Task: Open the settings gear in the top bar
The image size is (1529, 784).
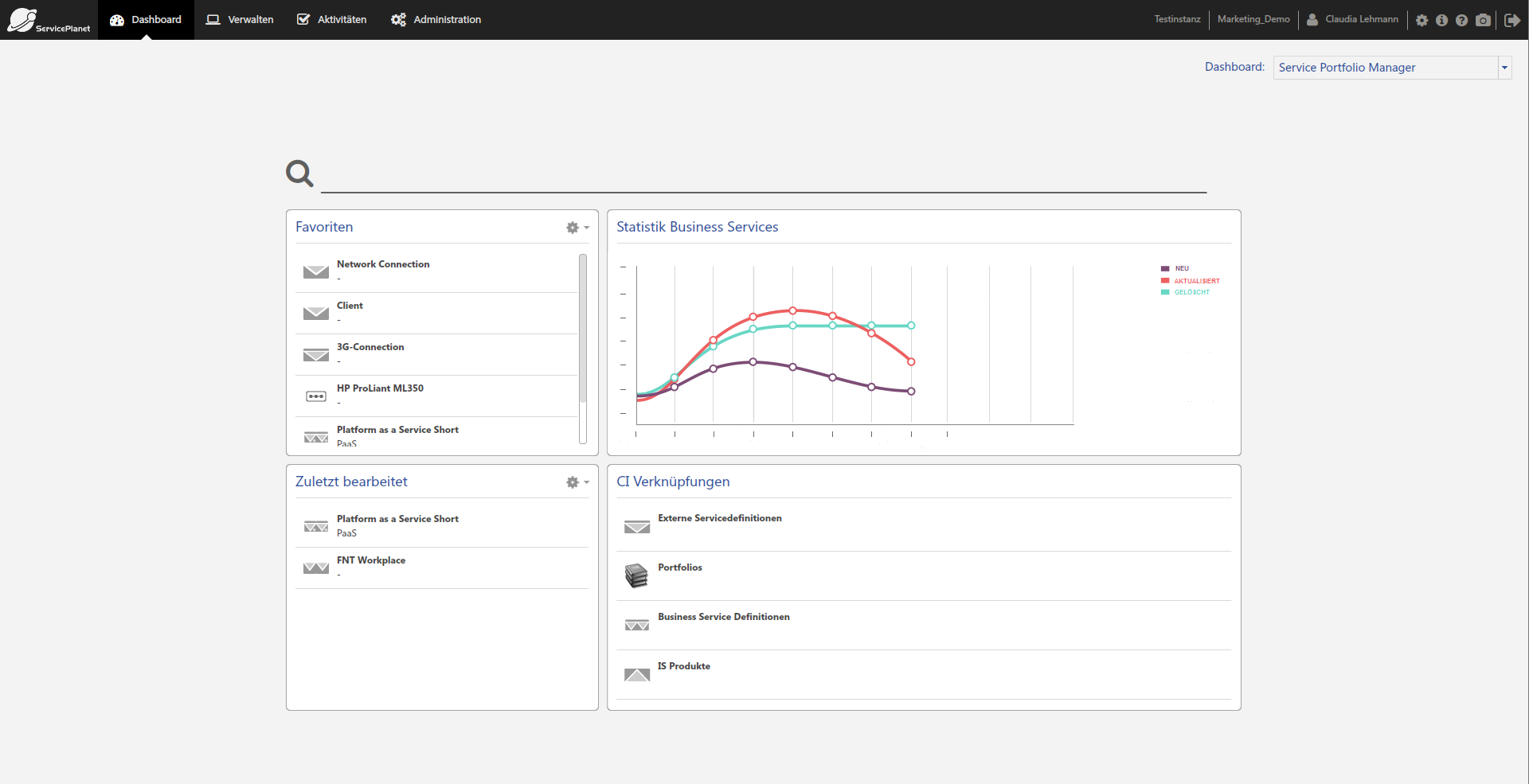Action: point(1422,20)
